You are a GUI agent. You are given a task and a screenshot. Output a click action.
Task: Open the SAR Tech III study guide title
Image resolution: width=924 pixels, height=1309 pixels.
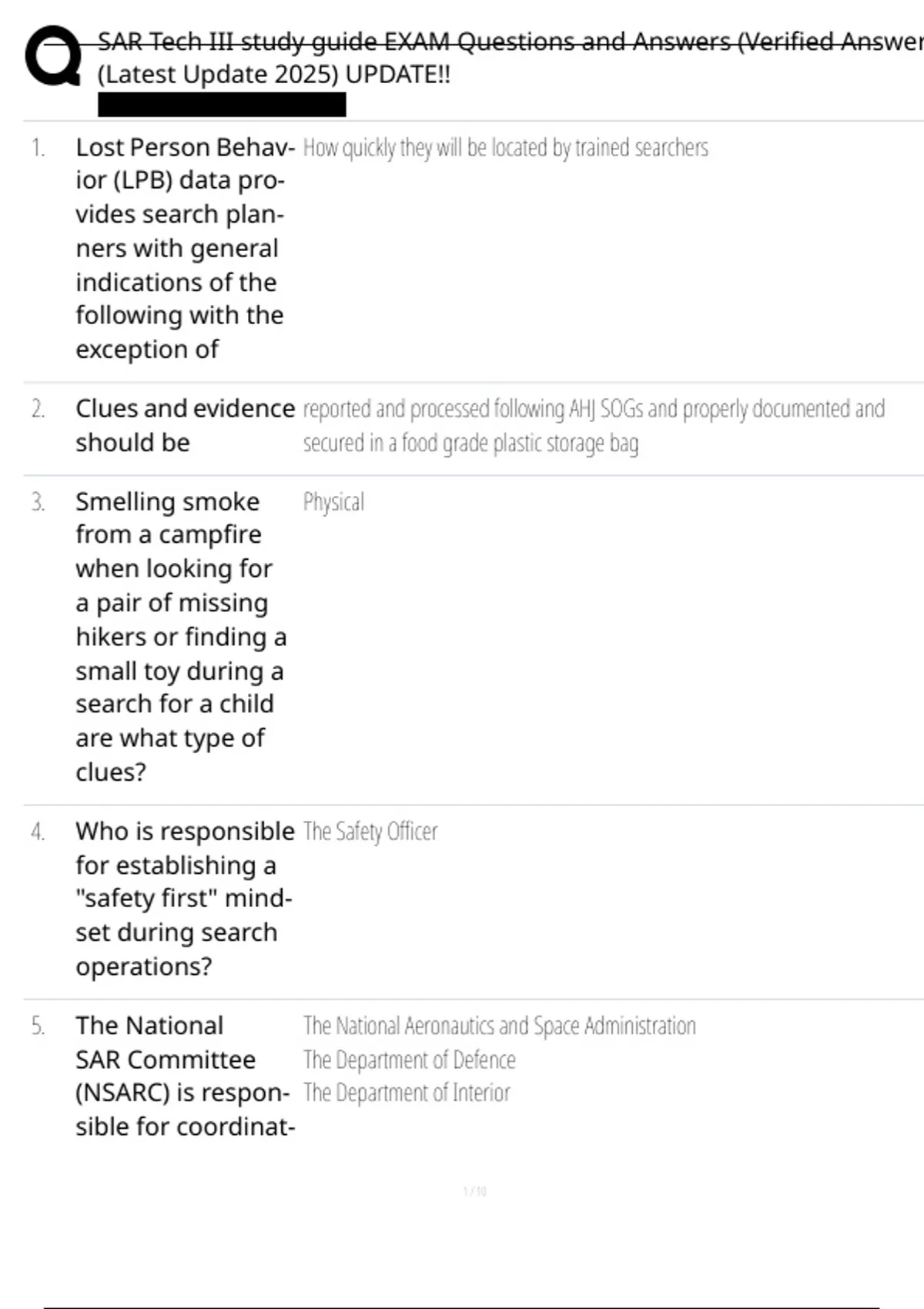[508, 41]
